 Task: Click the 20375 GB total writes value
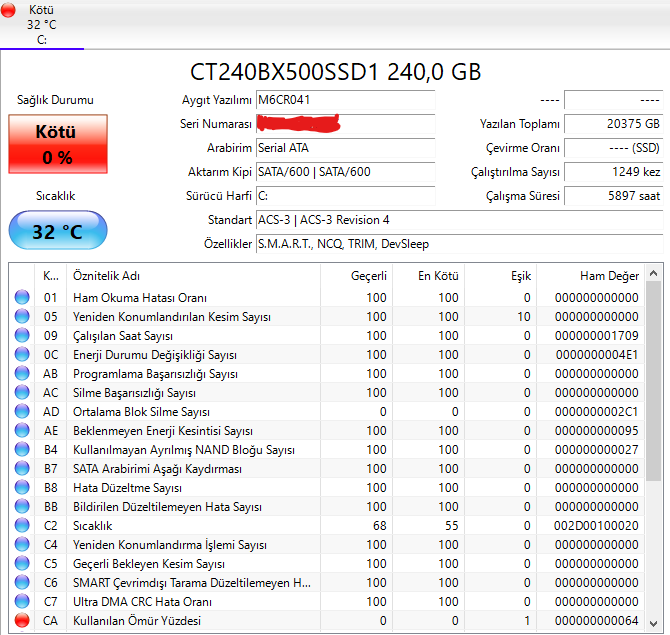point(614,124)
